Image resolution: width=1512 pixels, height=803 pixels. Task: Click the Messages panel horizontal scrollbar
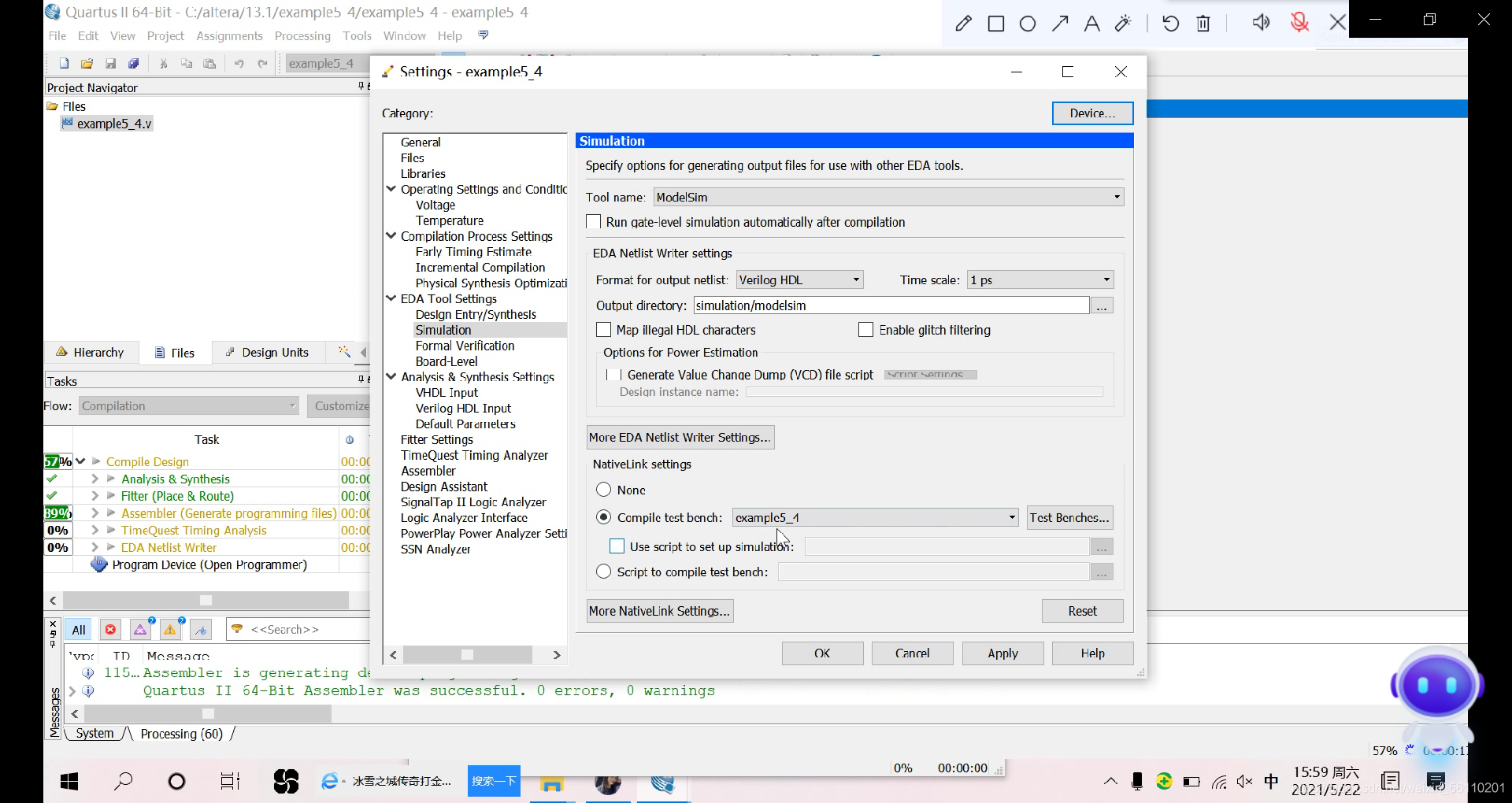208,713
